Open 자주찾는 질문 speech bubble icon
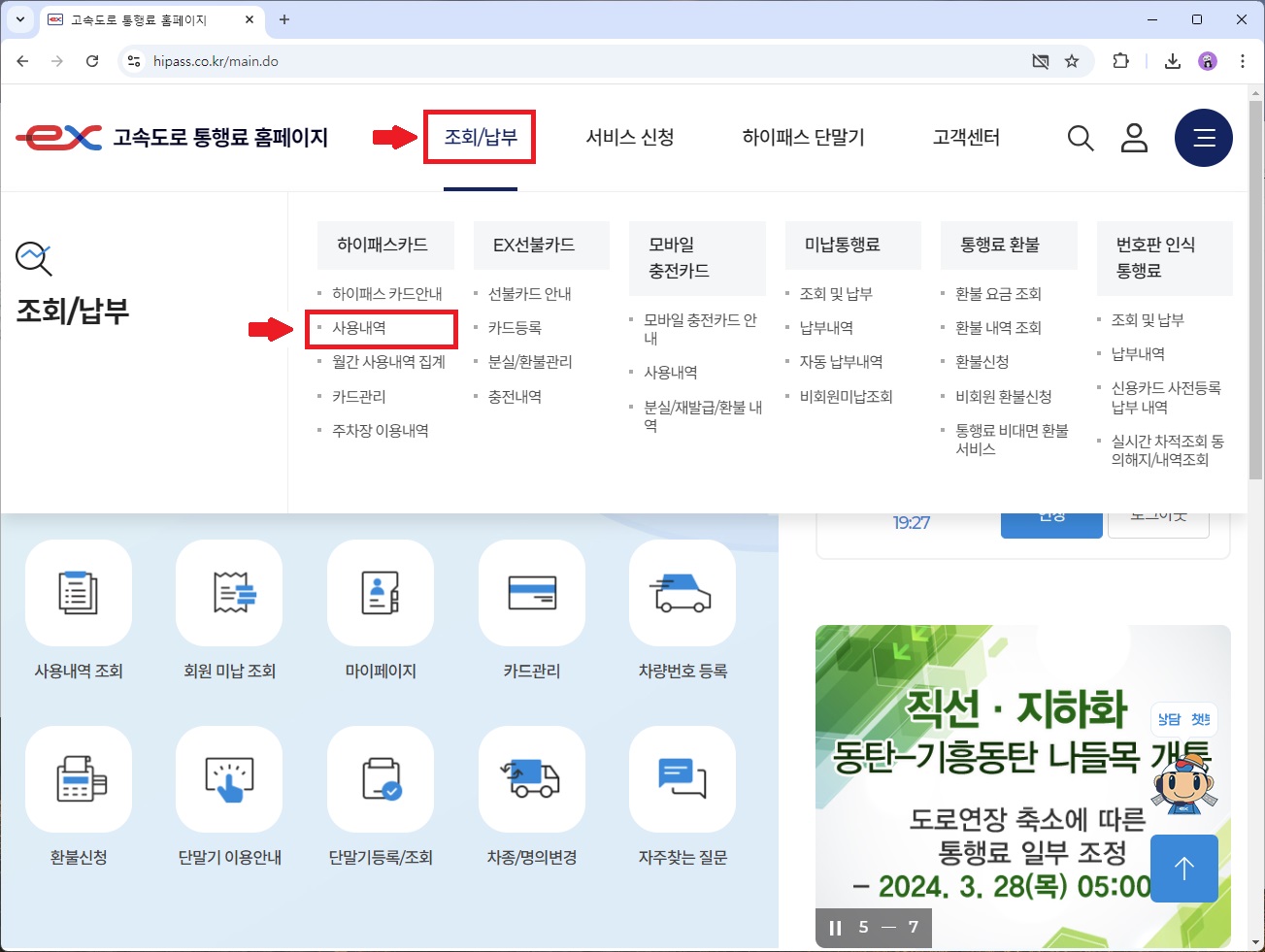This screenshot has width=1265, height=952. (x=682, y=778)
